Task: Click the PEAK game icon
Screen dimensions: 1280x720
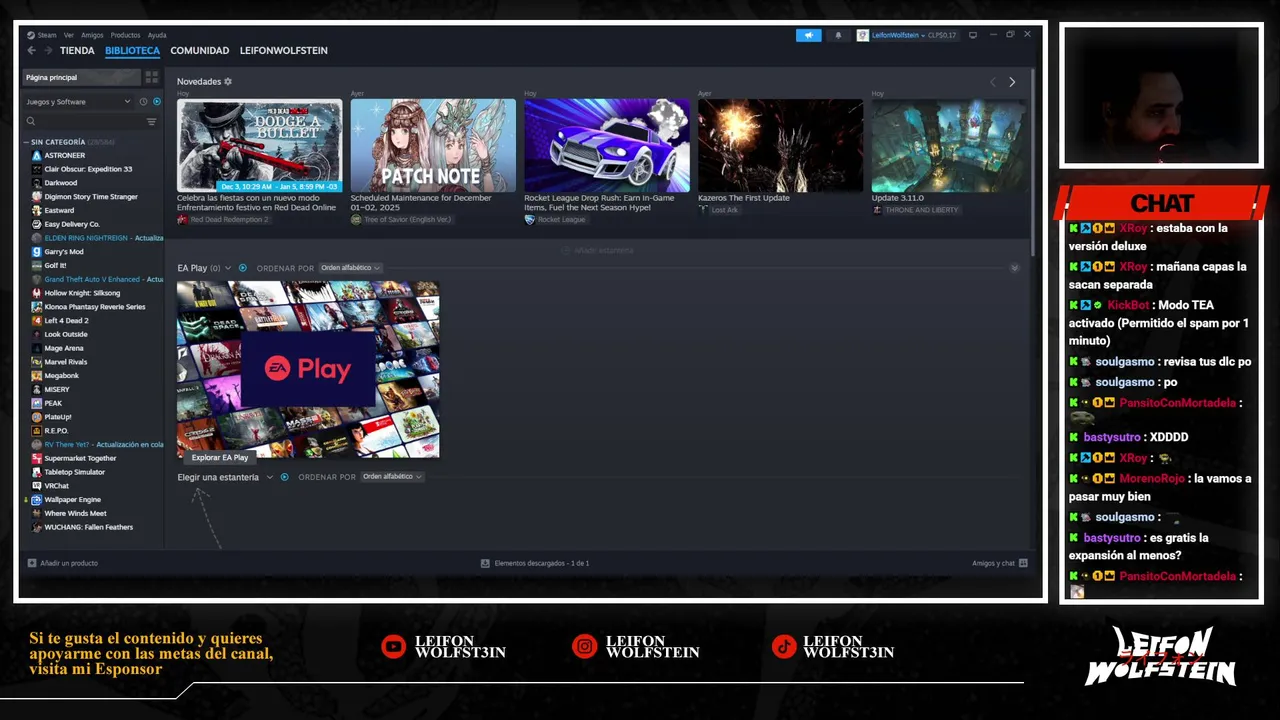Action: tap(37, 403)
